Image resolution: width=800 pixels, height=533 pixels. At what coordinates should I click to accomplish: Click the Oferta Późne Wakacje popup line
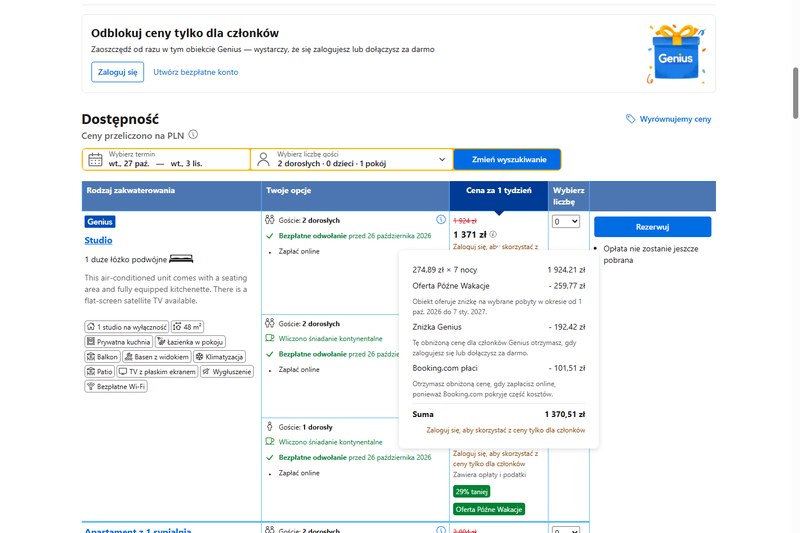point(498,286)
